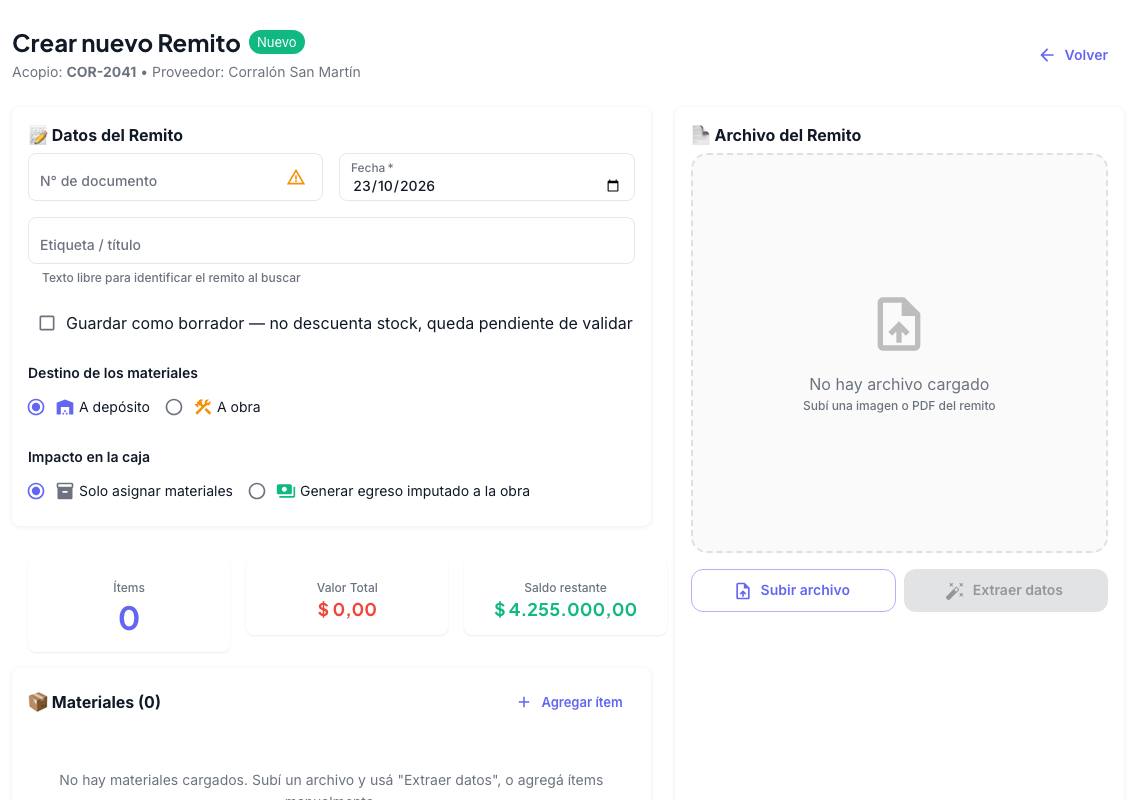Click the Extraer datos button
The height and width of the screenshot is (800, 1136).
point(1006,591)
